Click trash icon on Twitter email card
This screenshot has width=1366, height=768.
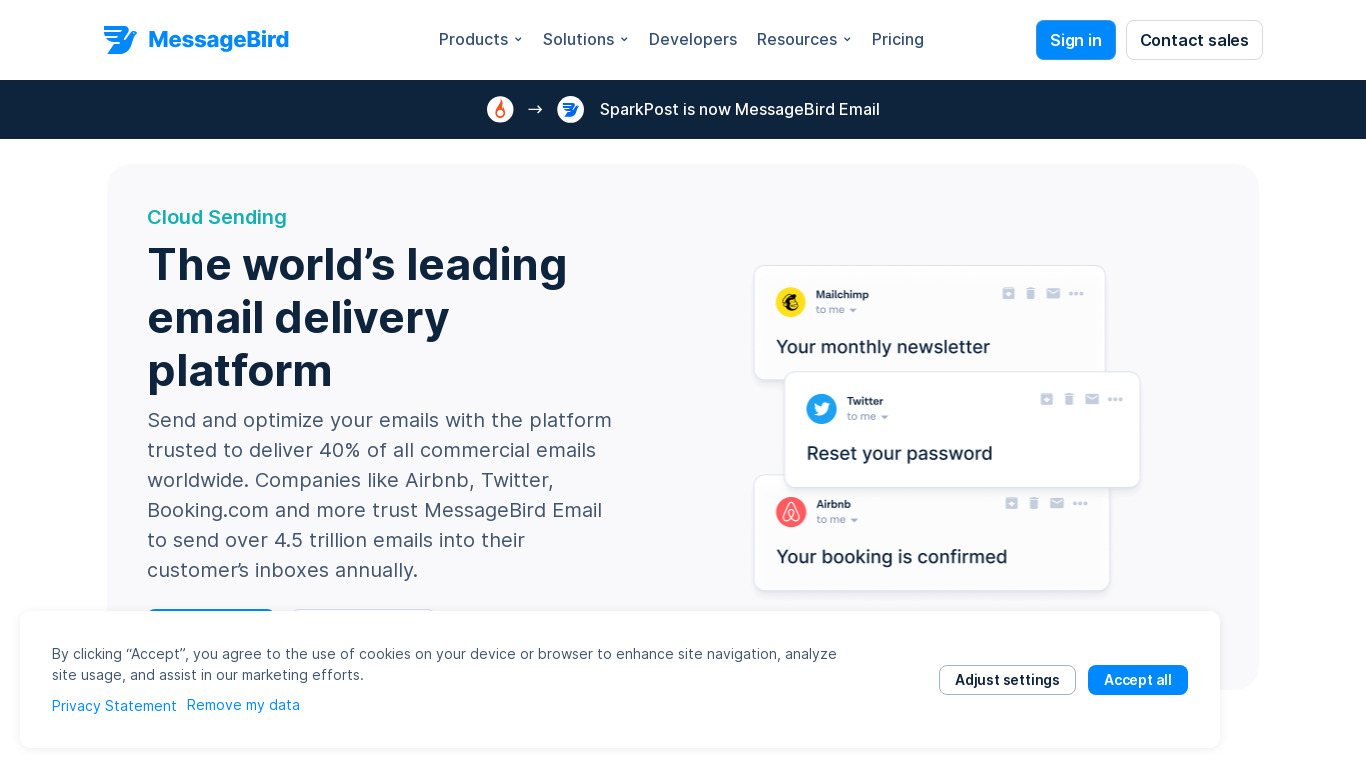[x=1069, y=399]
